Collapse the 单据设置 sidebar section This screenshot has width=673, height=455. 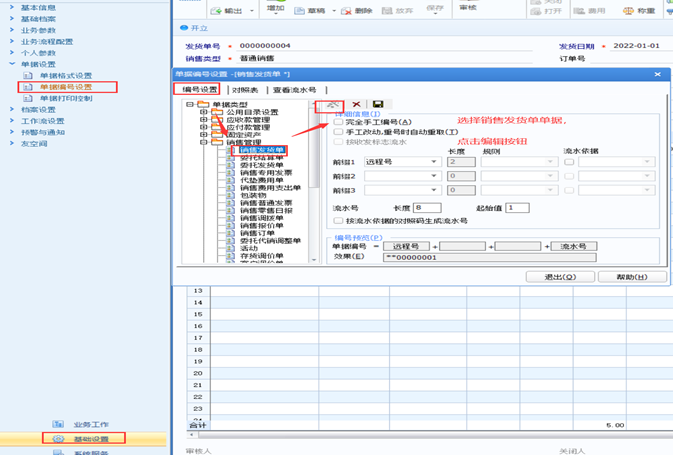(x=12, y=64)
